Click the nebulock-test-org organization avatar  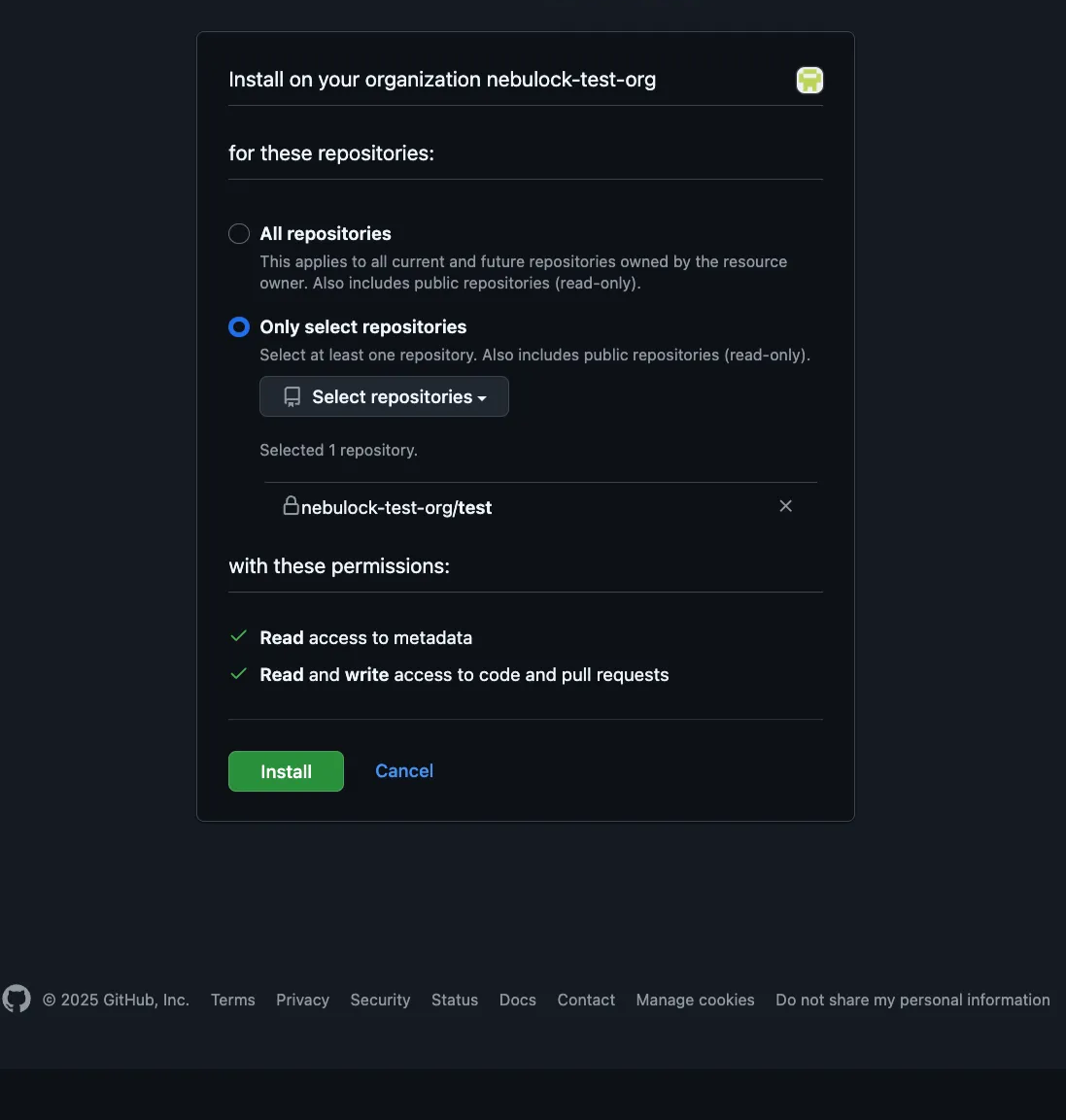click(x=809, y=80)
